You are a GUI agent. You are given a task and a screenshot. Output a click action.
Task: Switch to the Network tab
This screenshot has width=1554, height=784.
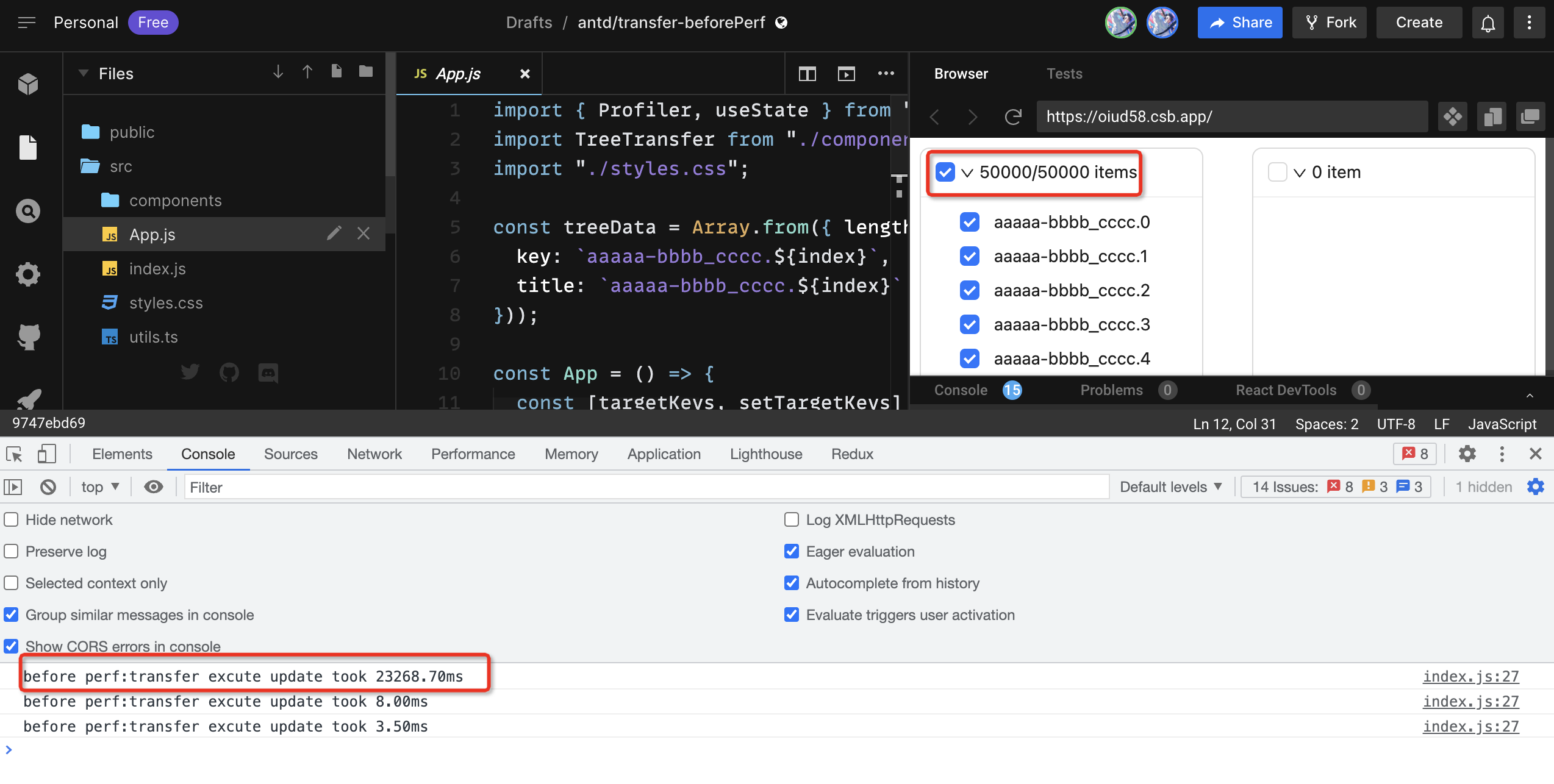pos(374,454)
